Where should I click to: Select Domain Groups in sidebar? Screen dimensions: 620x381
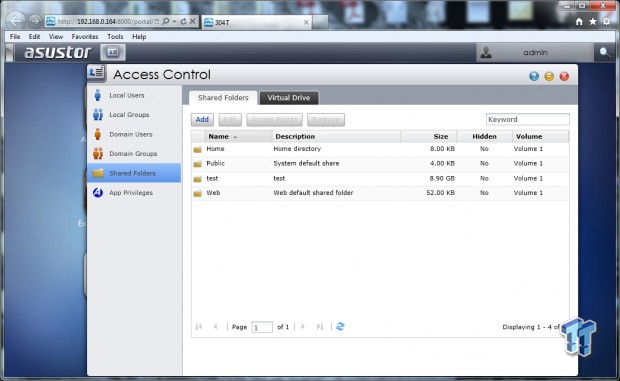(x=134, y=154)
